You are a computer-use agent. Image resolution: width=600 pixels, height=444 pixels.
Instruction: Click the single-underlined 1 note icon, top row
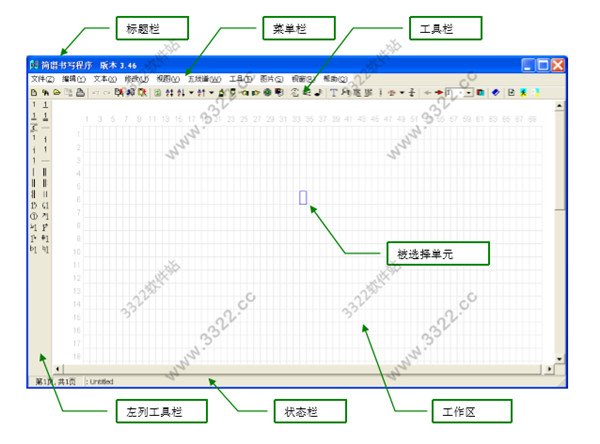pos(45,105)
